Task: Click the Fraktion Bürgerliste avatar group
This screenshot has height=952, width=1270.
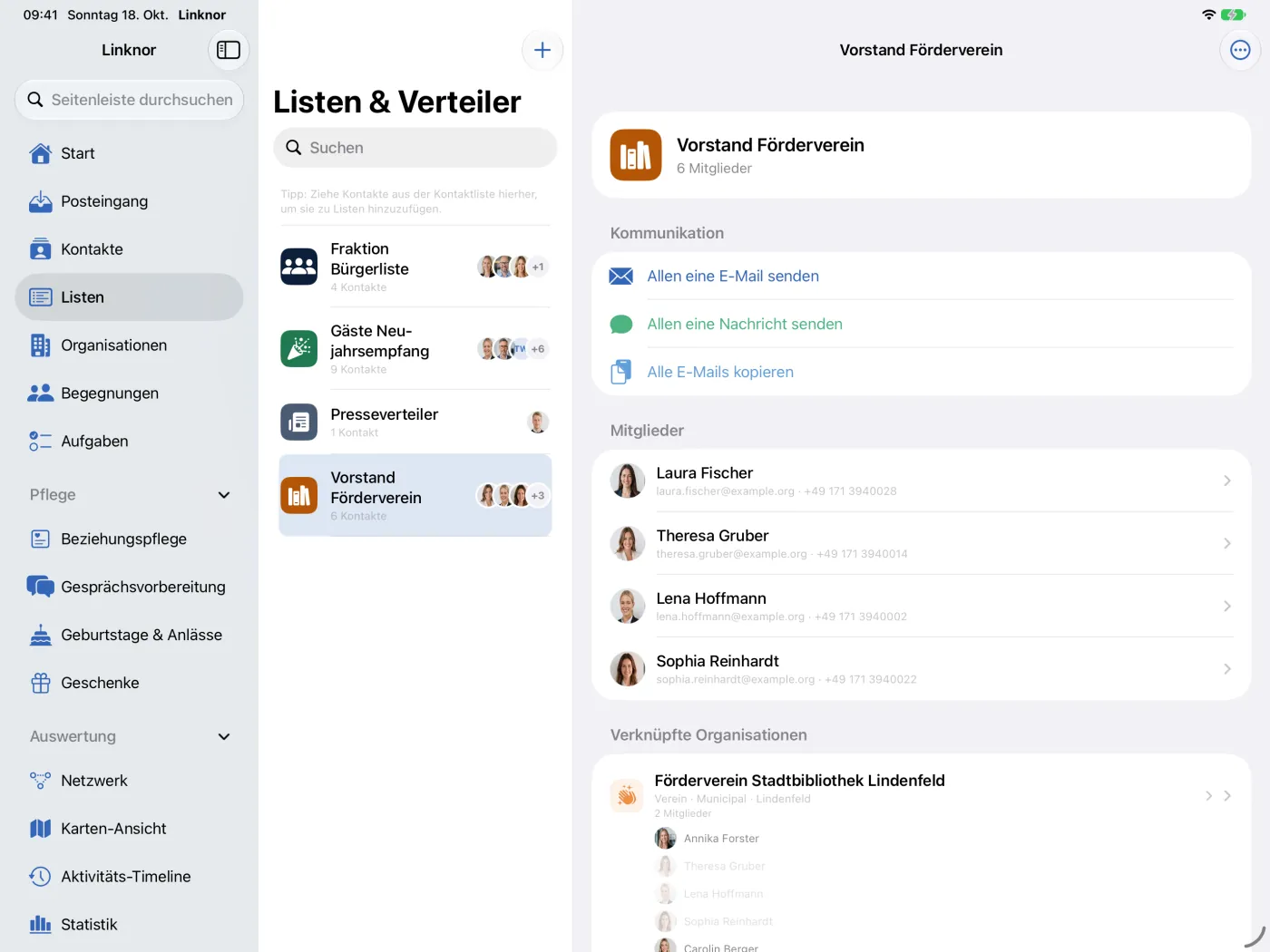Action: point(513,267)
